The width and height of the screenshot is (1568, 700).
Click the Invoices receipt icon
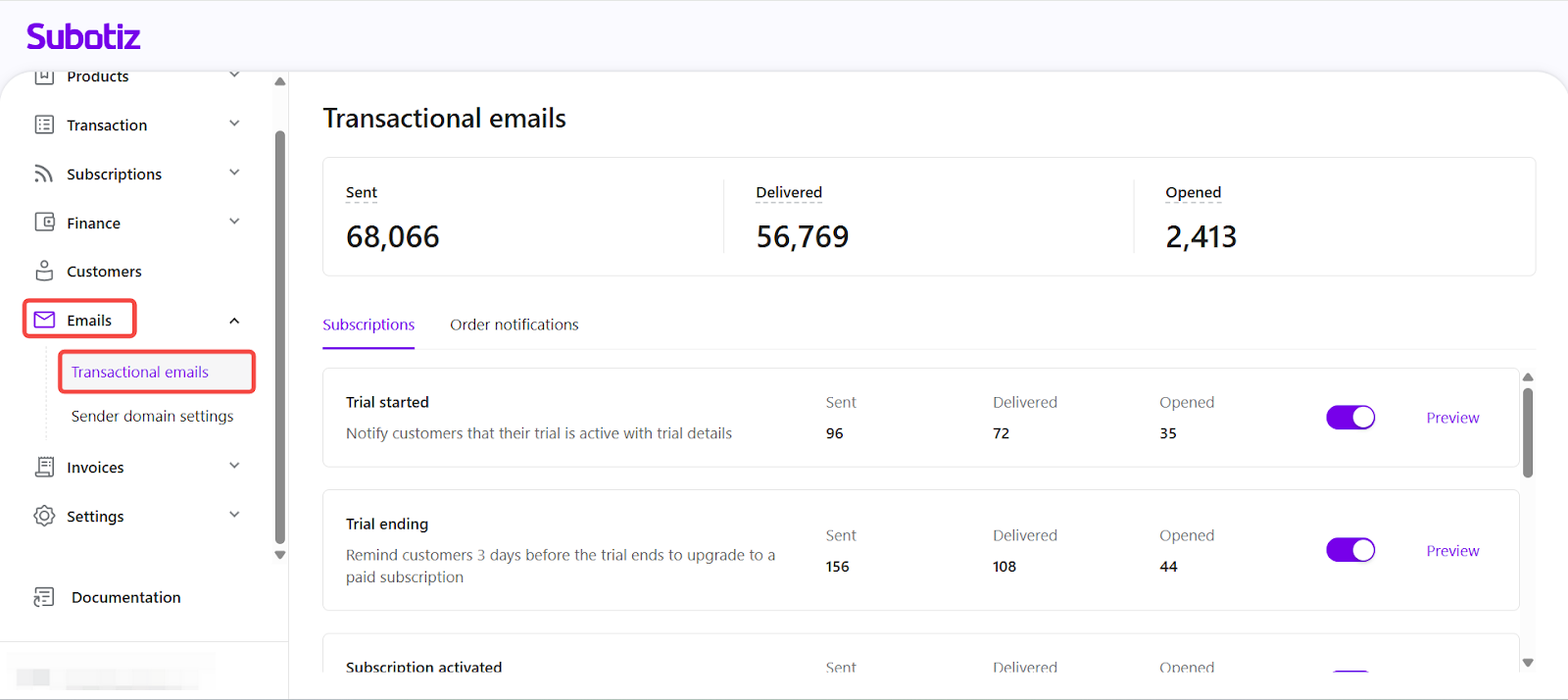coord(44,467)
